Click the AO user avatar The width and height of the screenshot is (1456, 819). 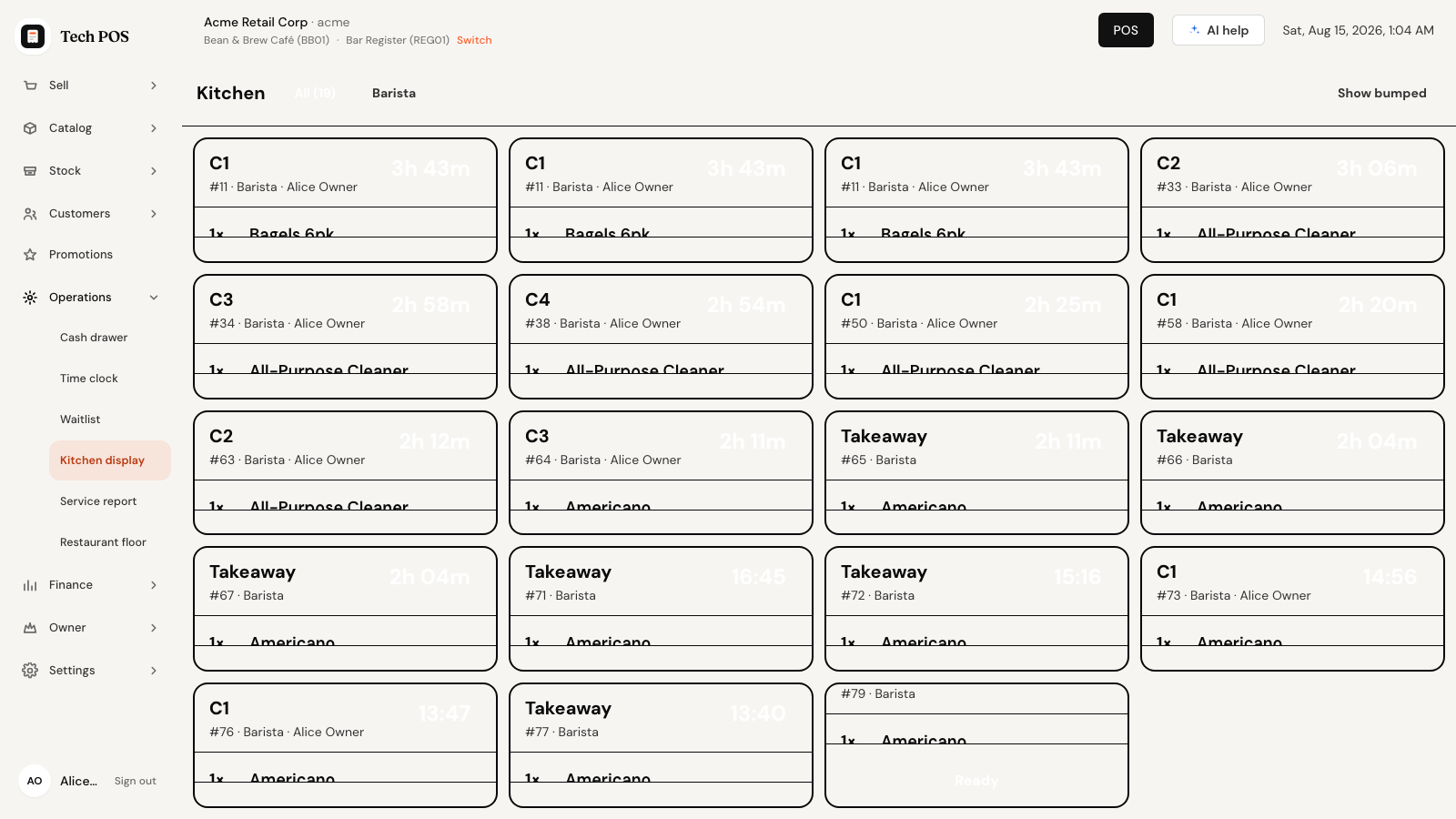(x=35, y=781)
